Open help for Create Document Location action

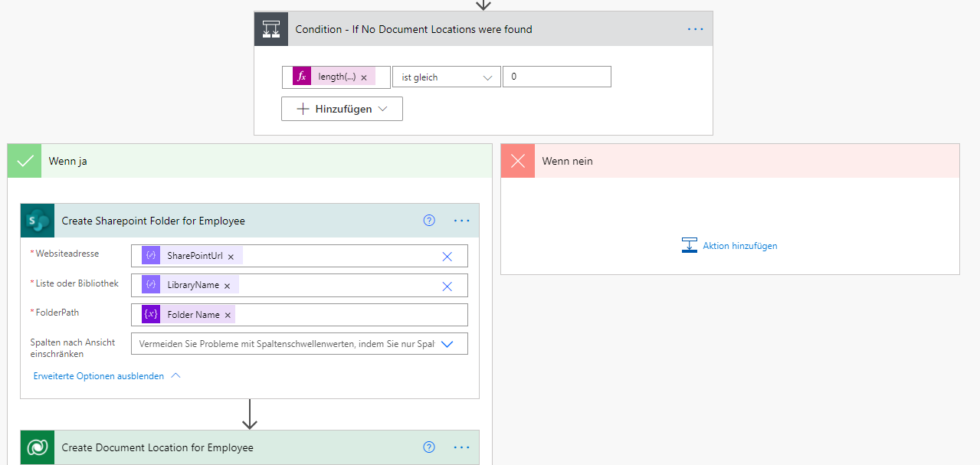click(x=430, y=448)
